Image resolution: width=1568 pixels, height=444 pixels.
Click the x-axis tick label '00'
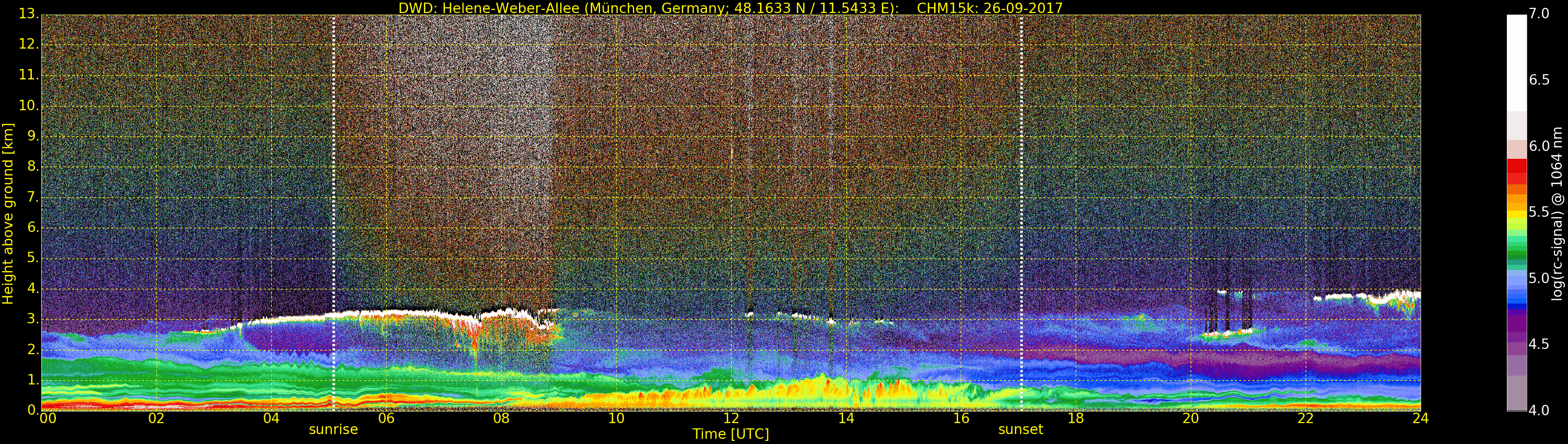48,418
